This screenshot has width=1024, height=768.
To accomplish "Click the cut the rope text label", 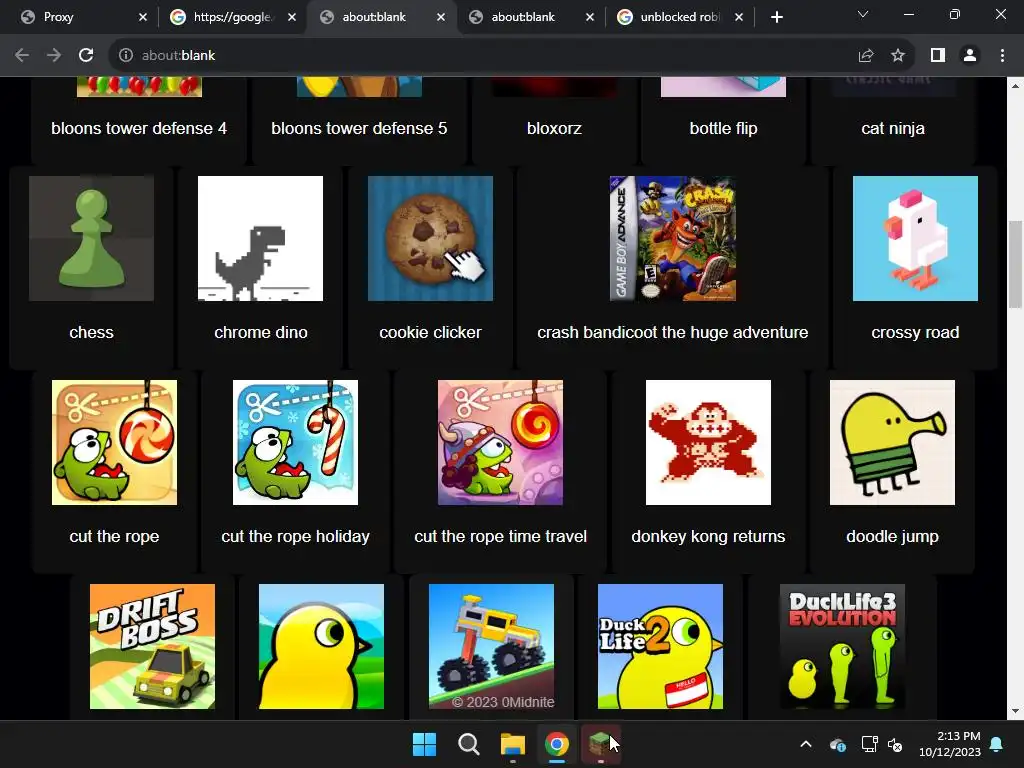I will point(114,536).
